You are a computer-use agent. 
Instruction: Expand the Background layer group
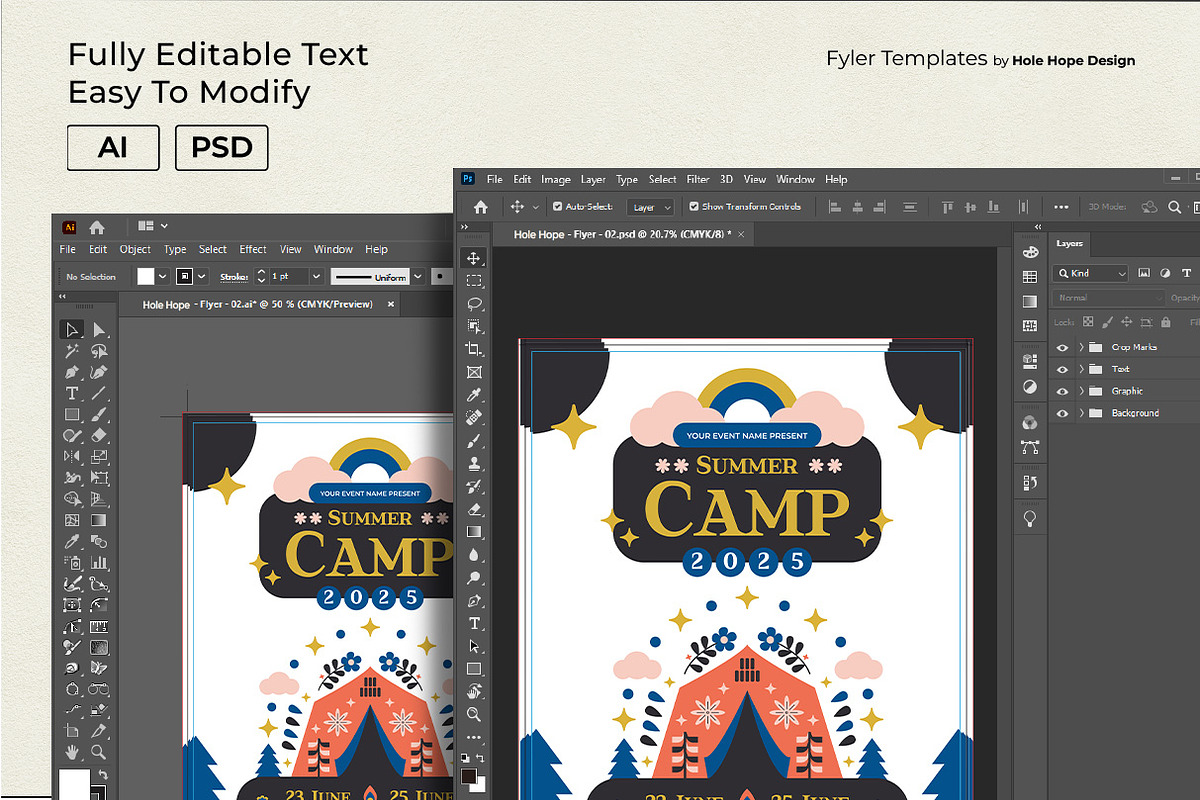coord(1081,413)
